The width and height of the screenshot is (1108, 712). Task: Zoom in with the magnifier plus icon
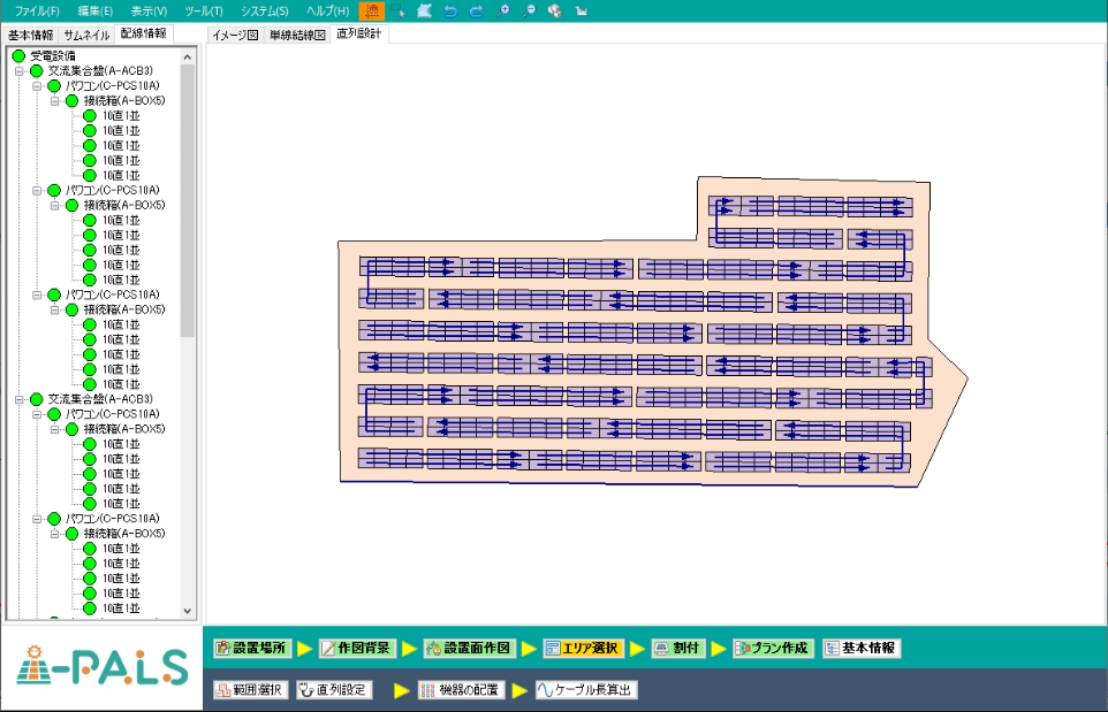point(503,11)
